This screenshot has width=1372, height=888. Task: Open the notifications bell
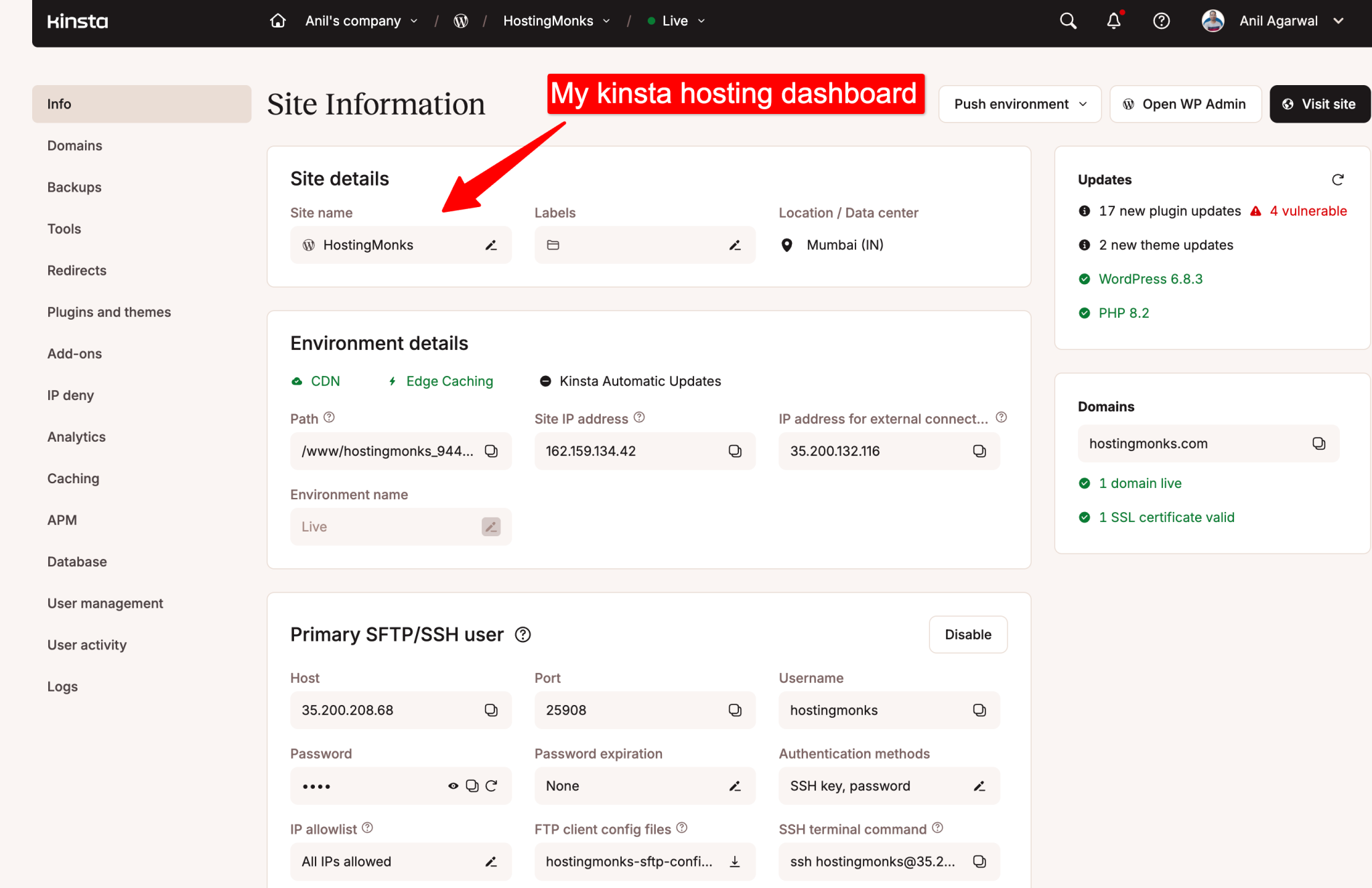pos(1113,21)
